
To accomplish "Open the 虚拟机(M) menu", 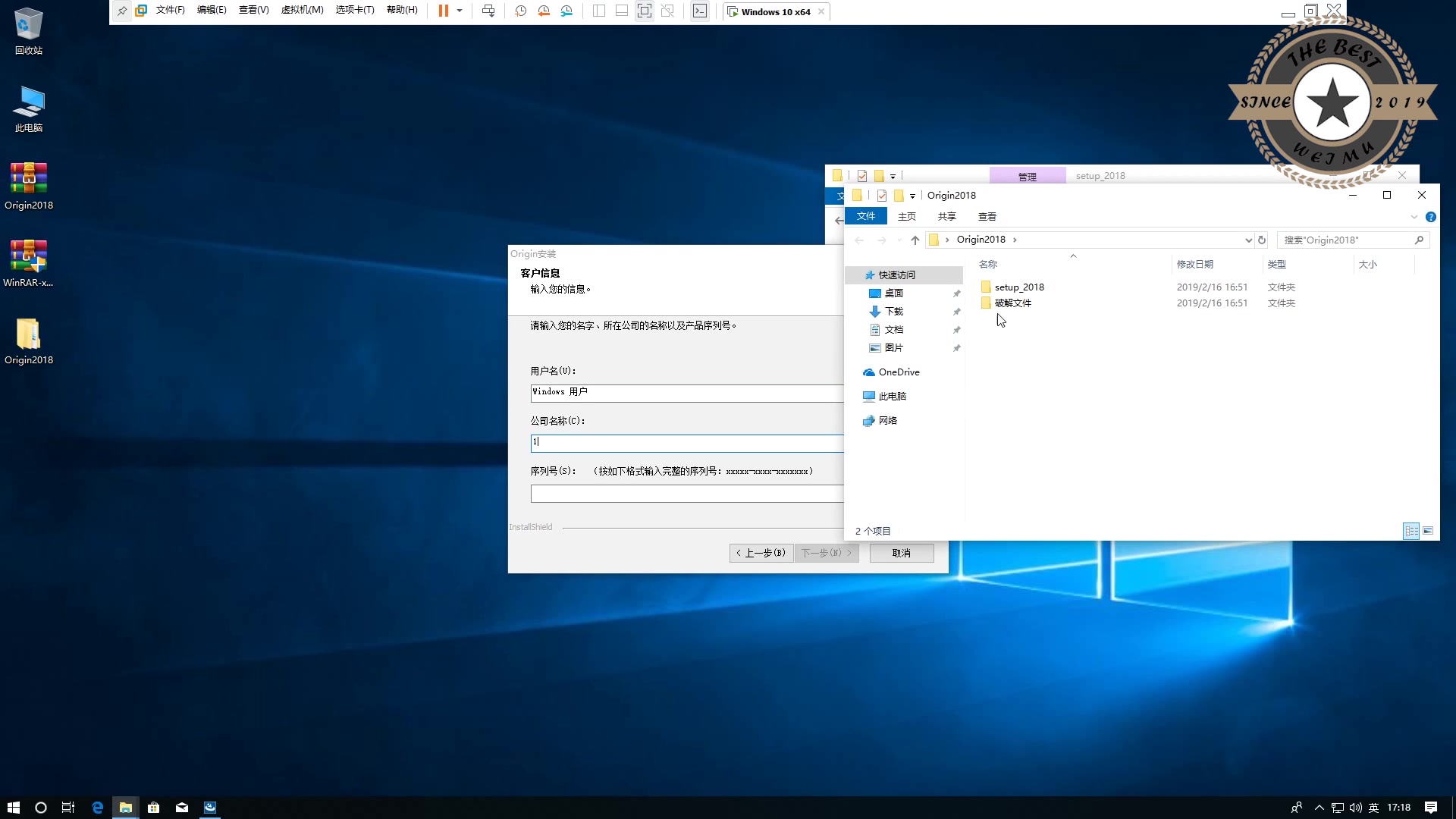I will click(x=302, y=11).
